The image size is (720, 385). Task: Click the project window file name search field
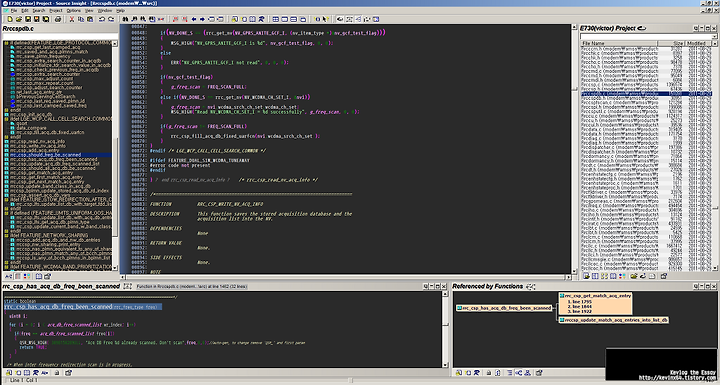point(646,36)
